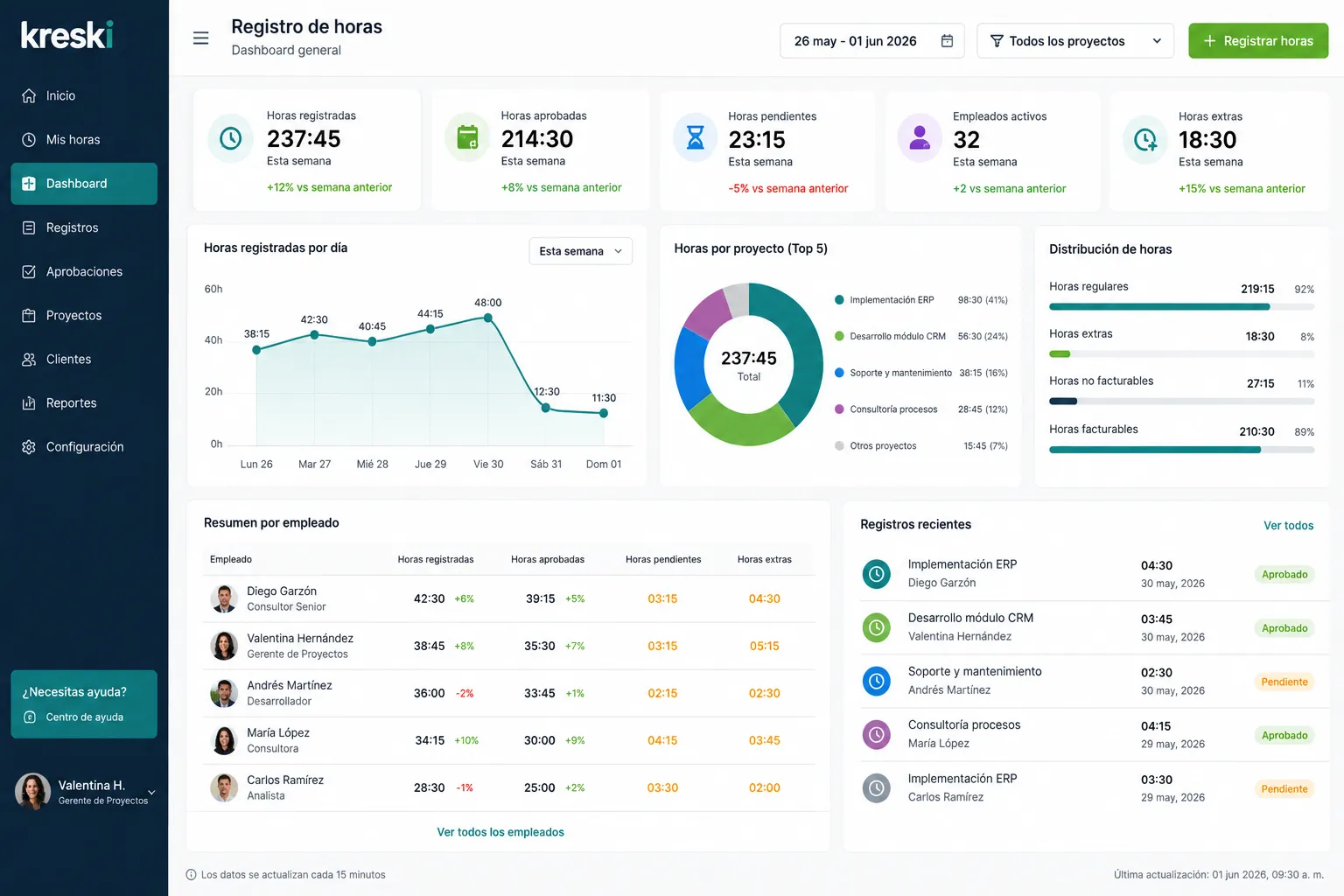Click the Centro de ayuda icon
This screenshot has width=1344, height=896.
30,717
